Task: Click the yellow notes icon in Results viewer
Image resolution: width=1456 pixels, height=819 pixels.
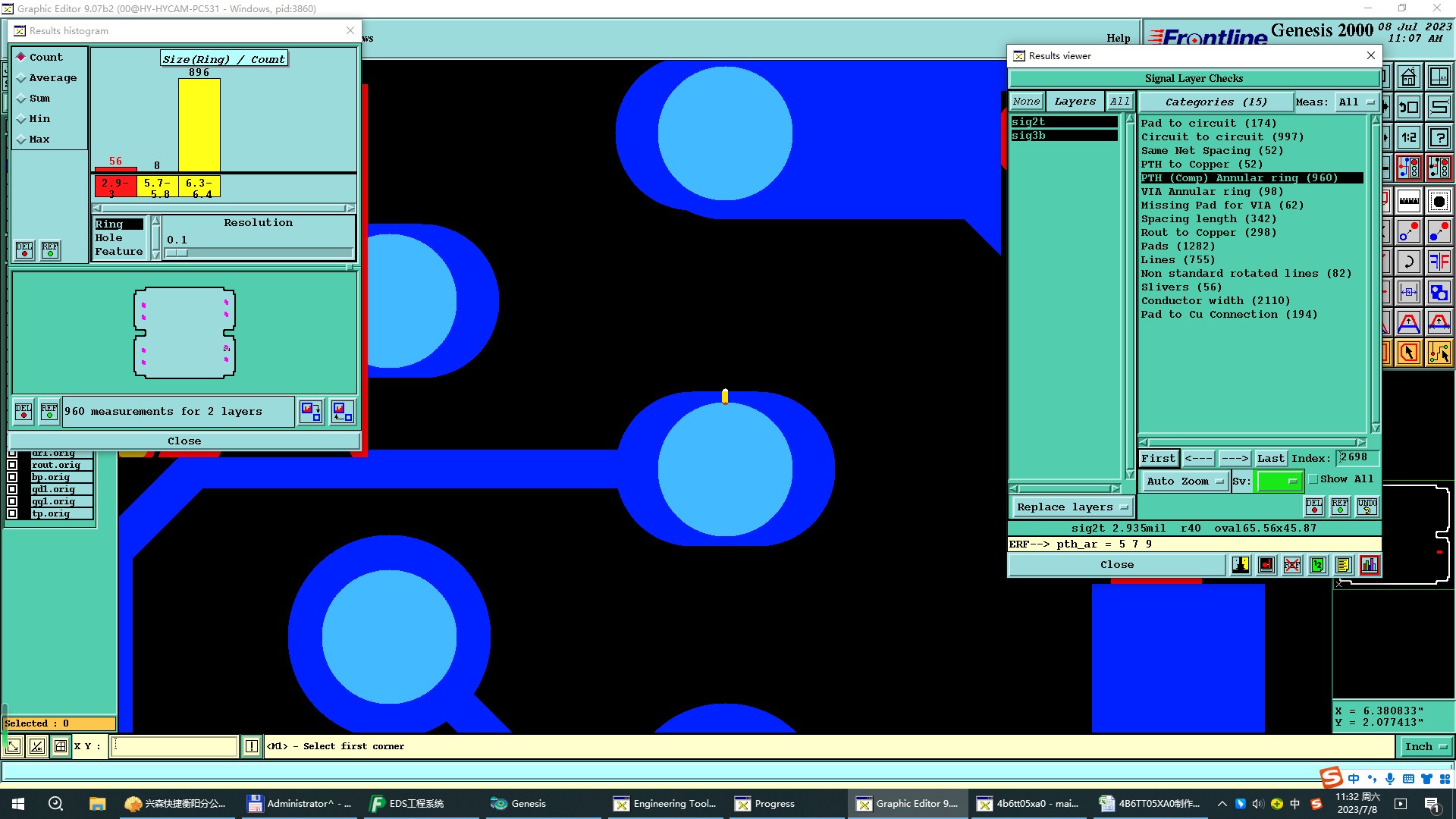Action: [x=1343, y=565]
